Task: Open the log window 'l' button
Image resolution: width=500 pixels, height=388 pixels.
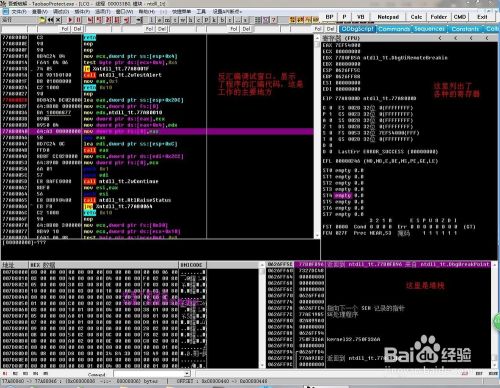Action: pyautogui.click(x=151, y=20)
